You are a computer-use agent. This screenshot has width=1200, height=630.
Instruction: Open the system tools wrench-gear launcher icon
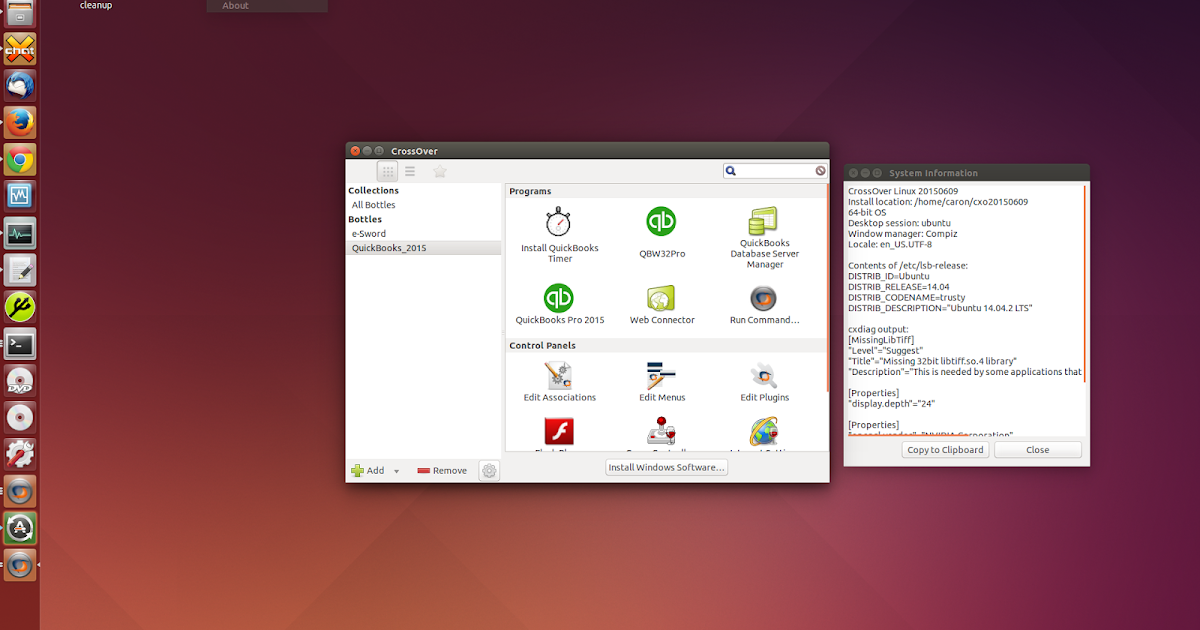click(x=20, y=455)
